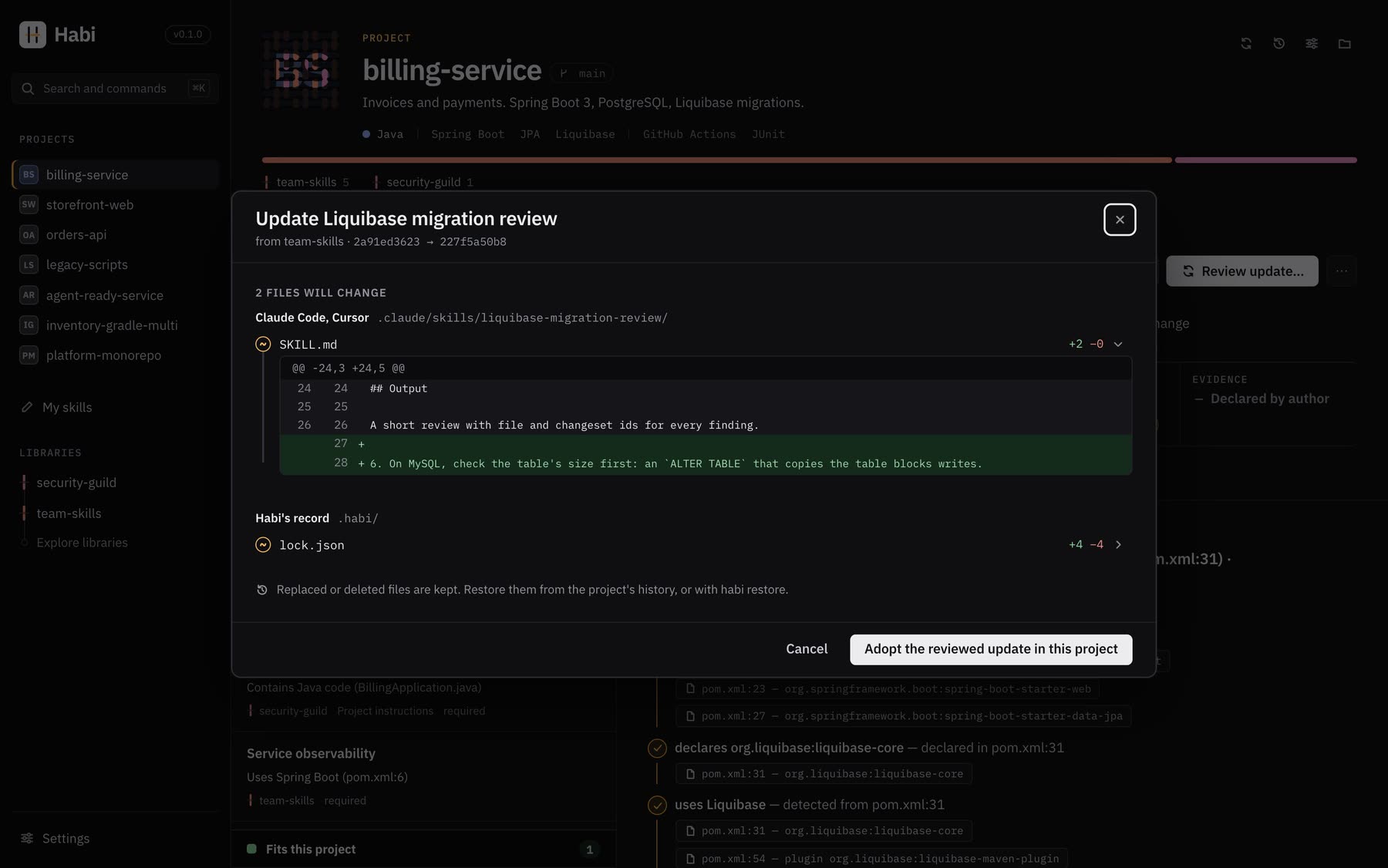Open the folder icon in project header
Image resolution: width=1388 pixels, height=868 pixels.
1345,44
